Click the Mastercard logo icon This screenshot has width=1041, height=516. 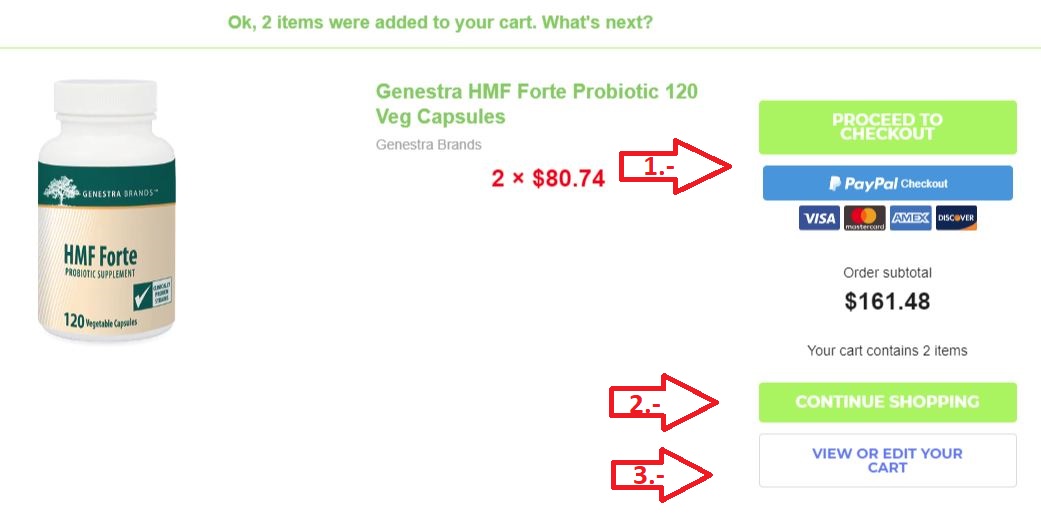click(x=864, y=218)
